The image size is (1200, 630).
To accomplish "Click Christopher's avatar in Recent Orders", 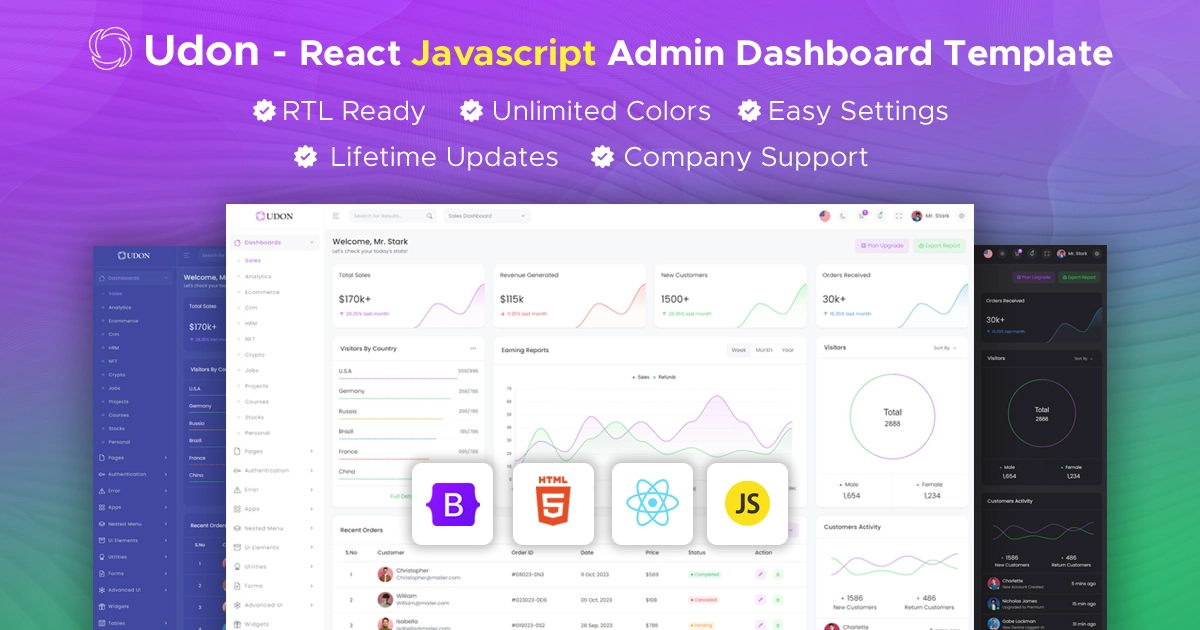I will (385, 574).
